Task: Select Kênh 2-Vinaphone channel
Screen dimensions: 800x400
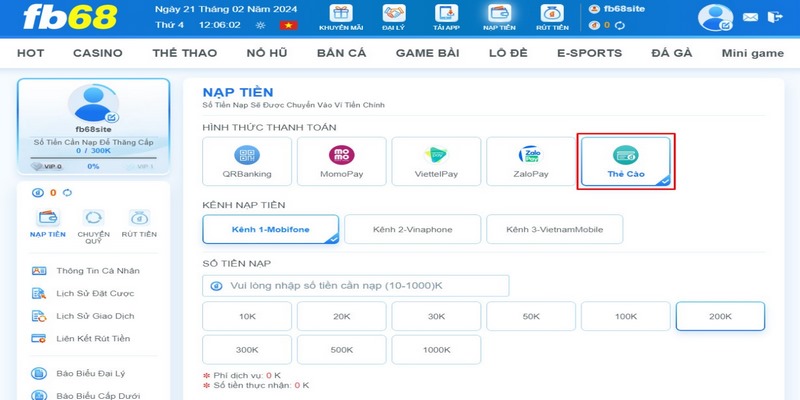Action: tap(413, 229)
